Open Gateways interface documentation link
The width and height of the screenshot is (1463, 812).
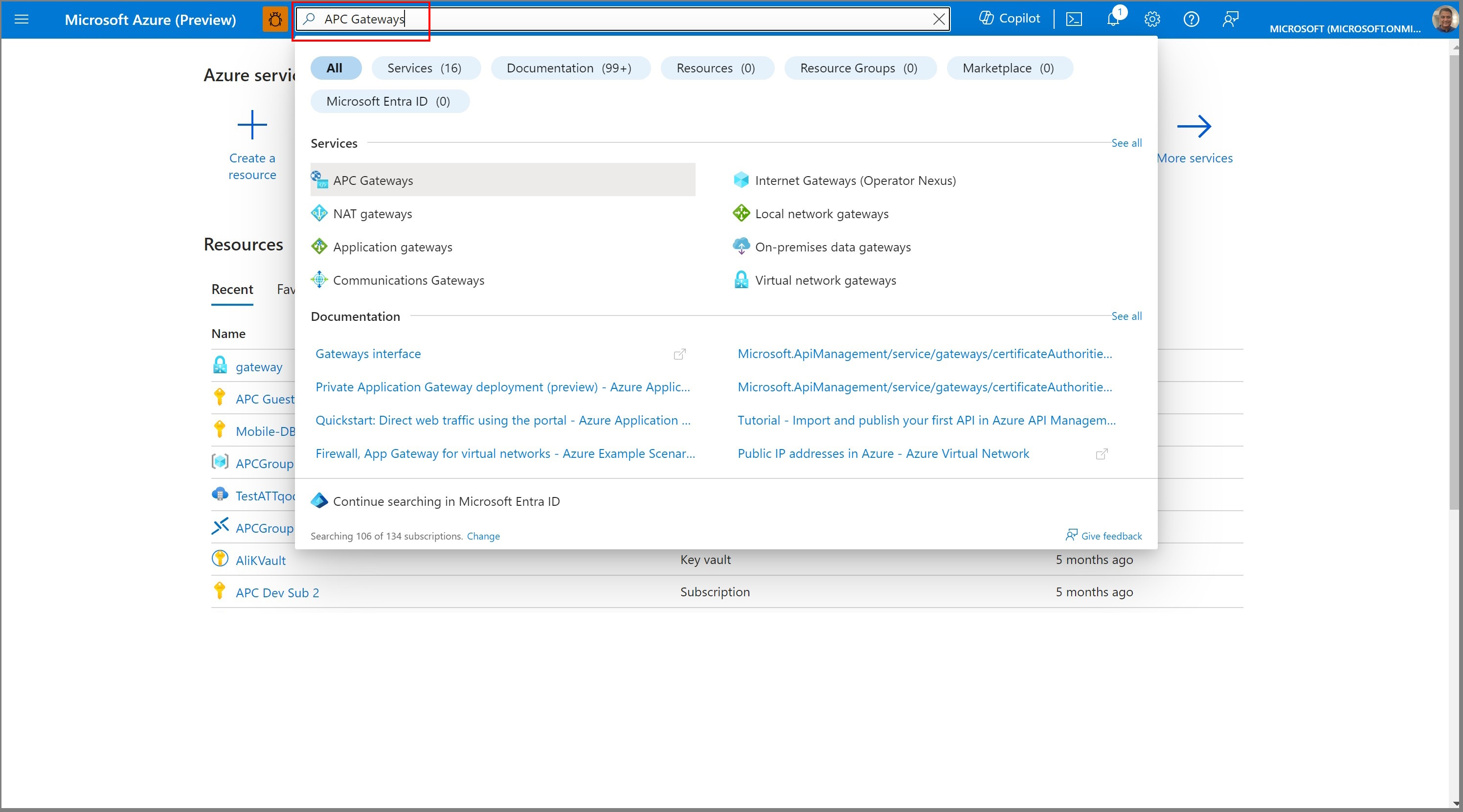click(368, 354)
